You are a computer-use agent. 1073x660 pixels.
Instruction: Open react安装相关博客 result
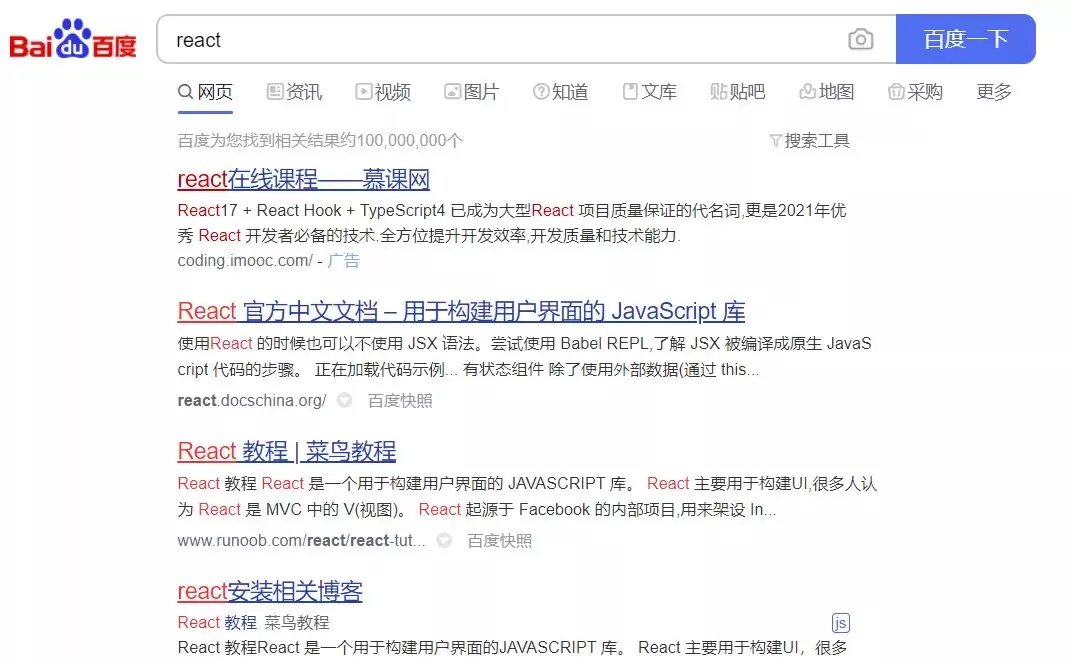[x=270, y=591]
